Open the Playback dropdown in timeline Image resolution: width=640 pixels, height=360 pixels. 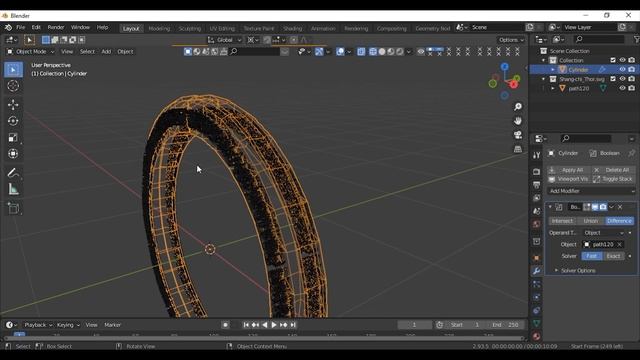coord(38,325)
